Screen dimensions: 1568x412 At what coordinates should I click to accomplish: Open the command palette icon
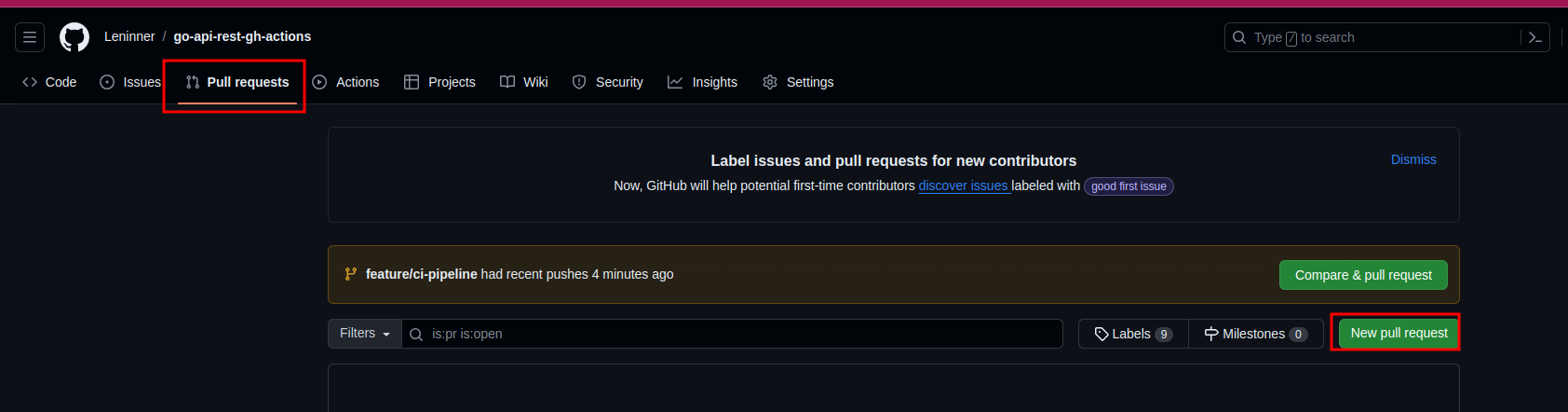coord(1535,37)
